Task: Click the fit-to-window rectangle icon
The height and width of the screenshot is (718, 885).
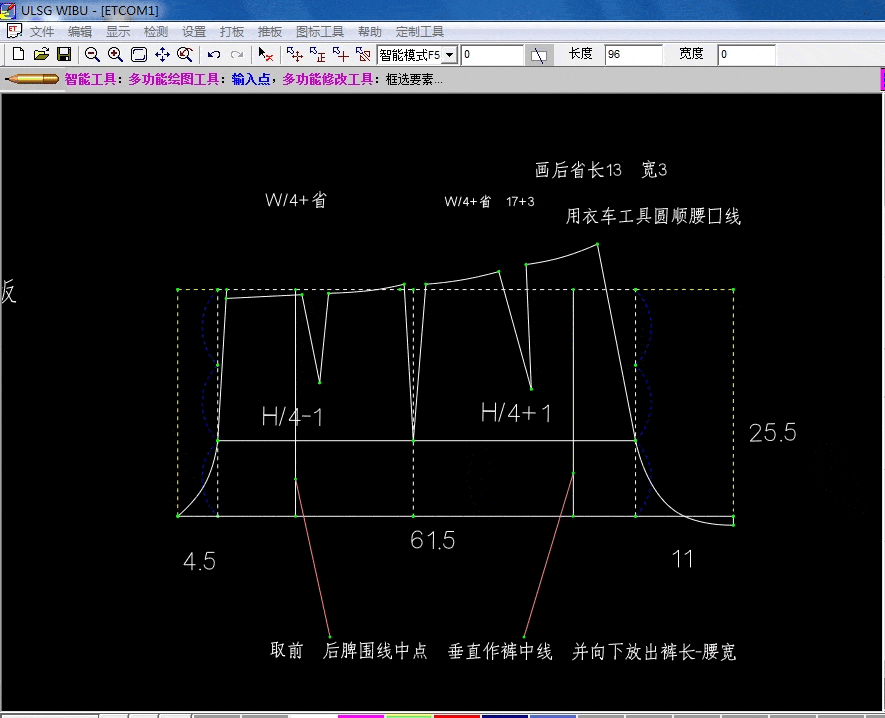Action: pyautogui.click(x=139, y=54)
